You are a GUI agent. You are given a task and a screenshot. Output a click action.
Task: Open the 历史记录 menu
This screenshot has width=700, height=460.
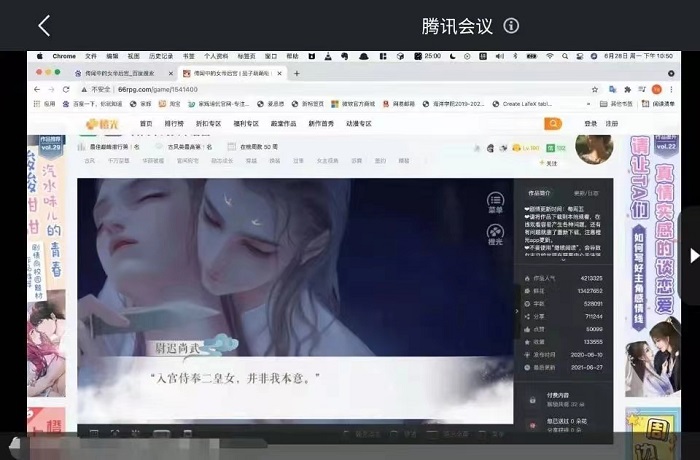(161, 56)
